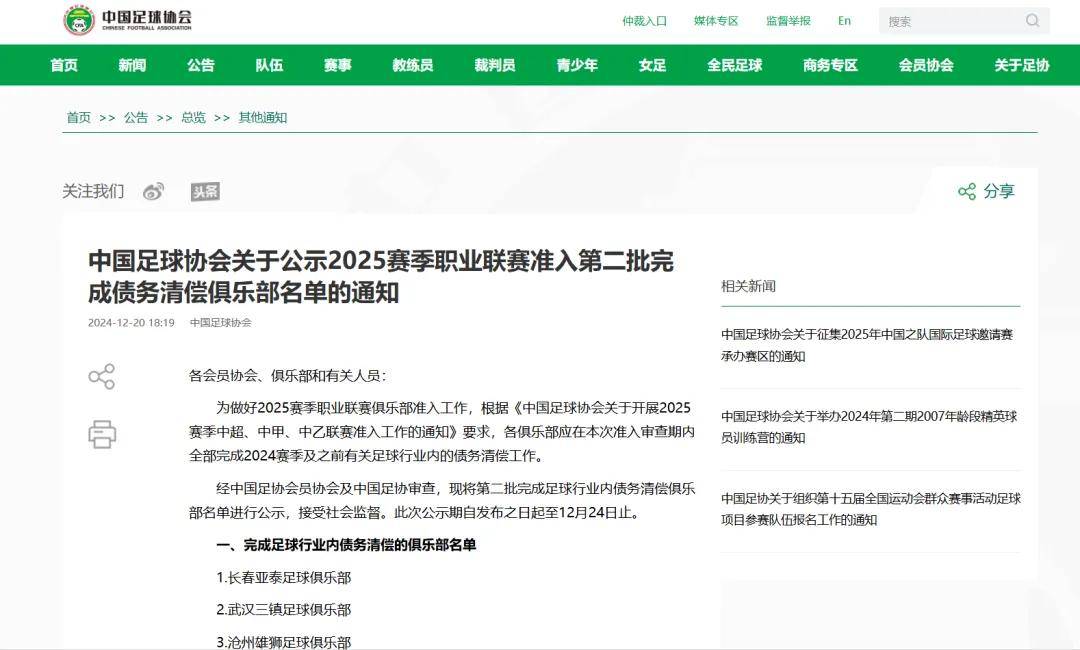Open the Weibo follow icon
The image size is (1080, 650).
click(x=154, y=191)
